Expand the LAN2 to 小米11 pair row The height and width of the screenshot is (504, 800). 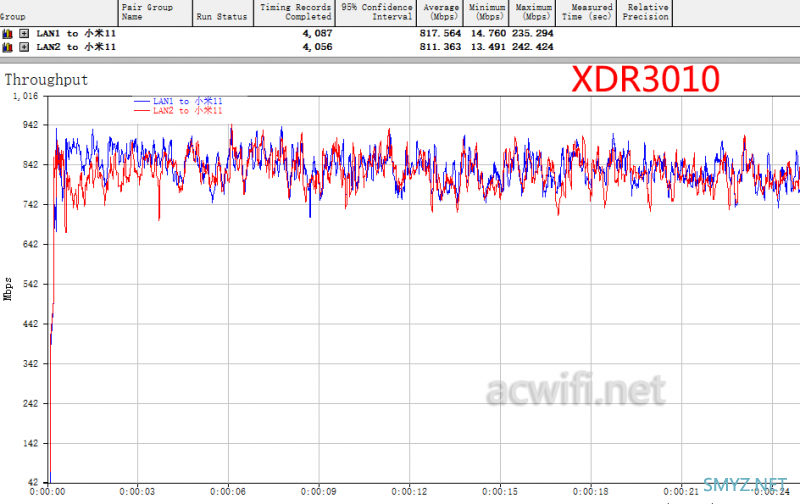click(24, 47)
